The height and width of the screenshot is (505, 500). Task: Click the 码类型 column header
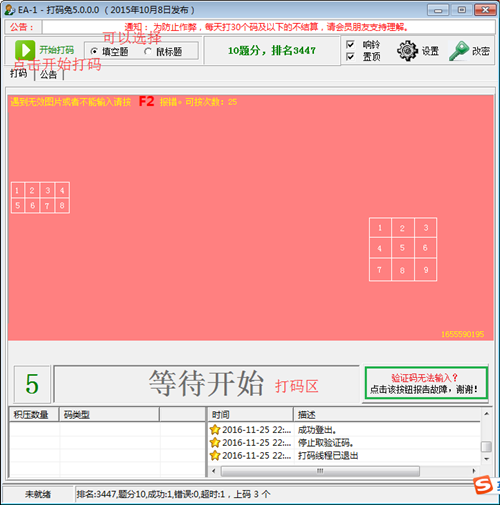109,415
